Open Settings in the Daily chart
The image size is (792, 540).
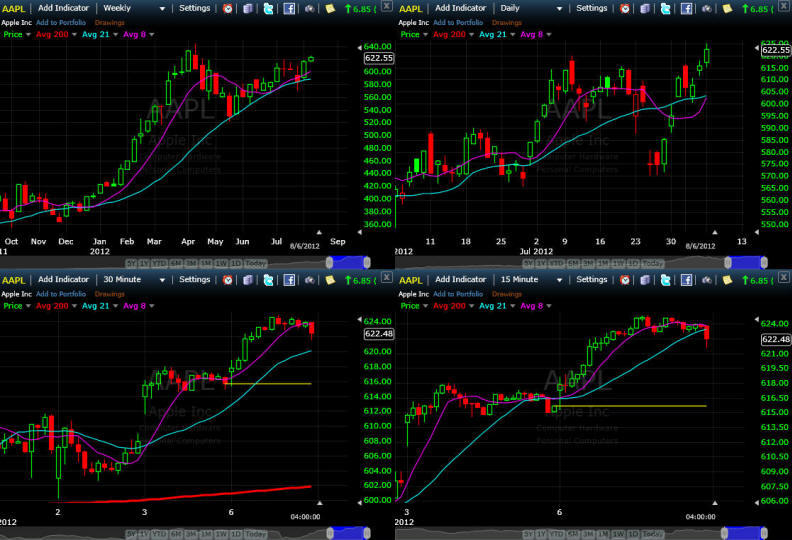coord(591,8)
